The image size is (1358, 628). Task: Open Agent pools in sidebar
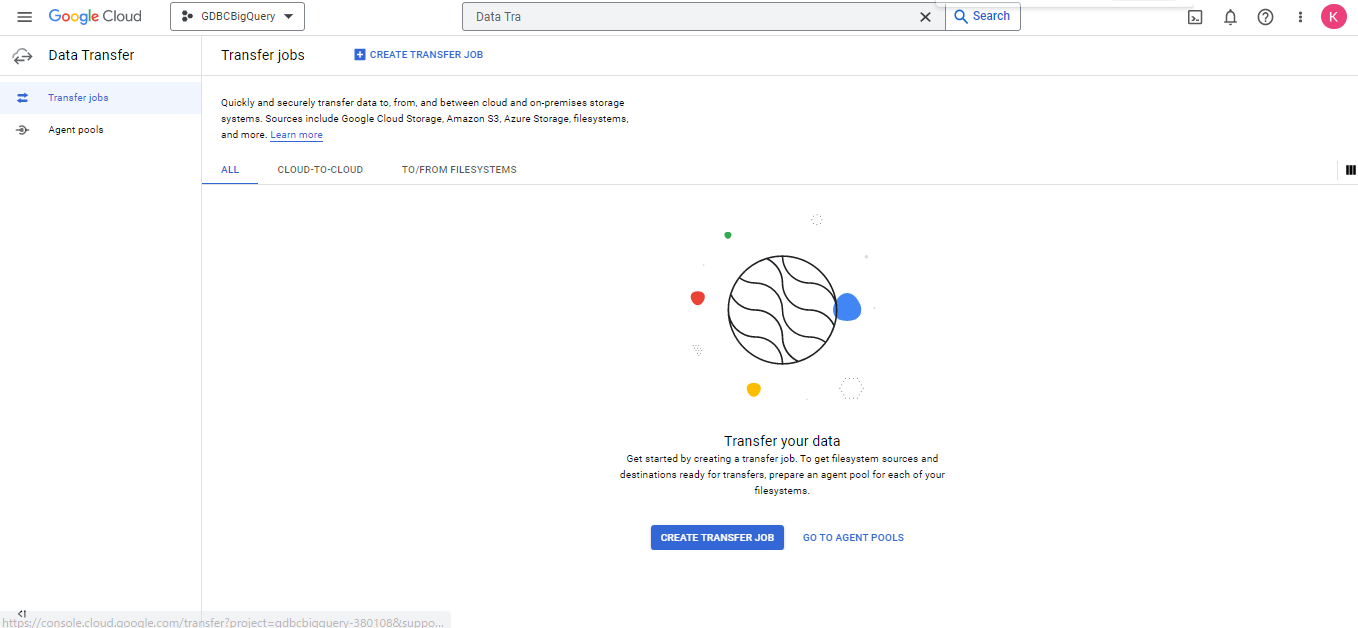(76, 130)
